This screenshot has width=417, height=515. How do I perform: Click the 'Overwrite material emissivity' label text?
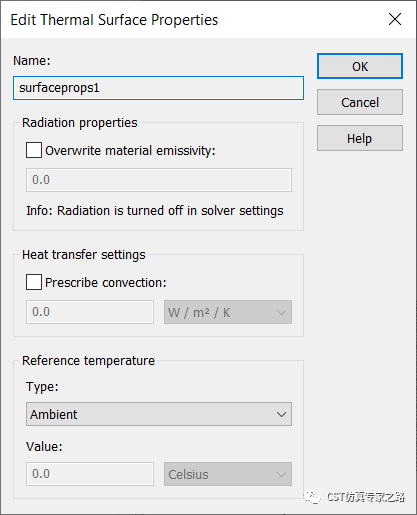pyautogui.click(x=130, y=151)
